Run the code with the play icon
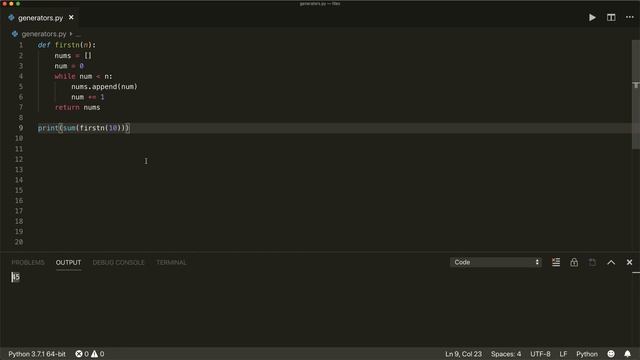This screenshot has height=360, width=640. pyautogui.click(x=592, y=18)
